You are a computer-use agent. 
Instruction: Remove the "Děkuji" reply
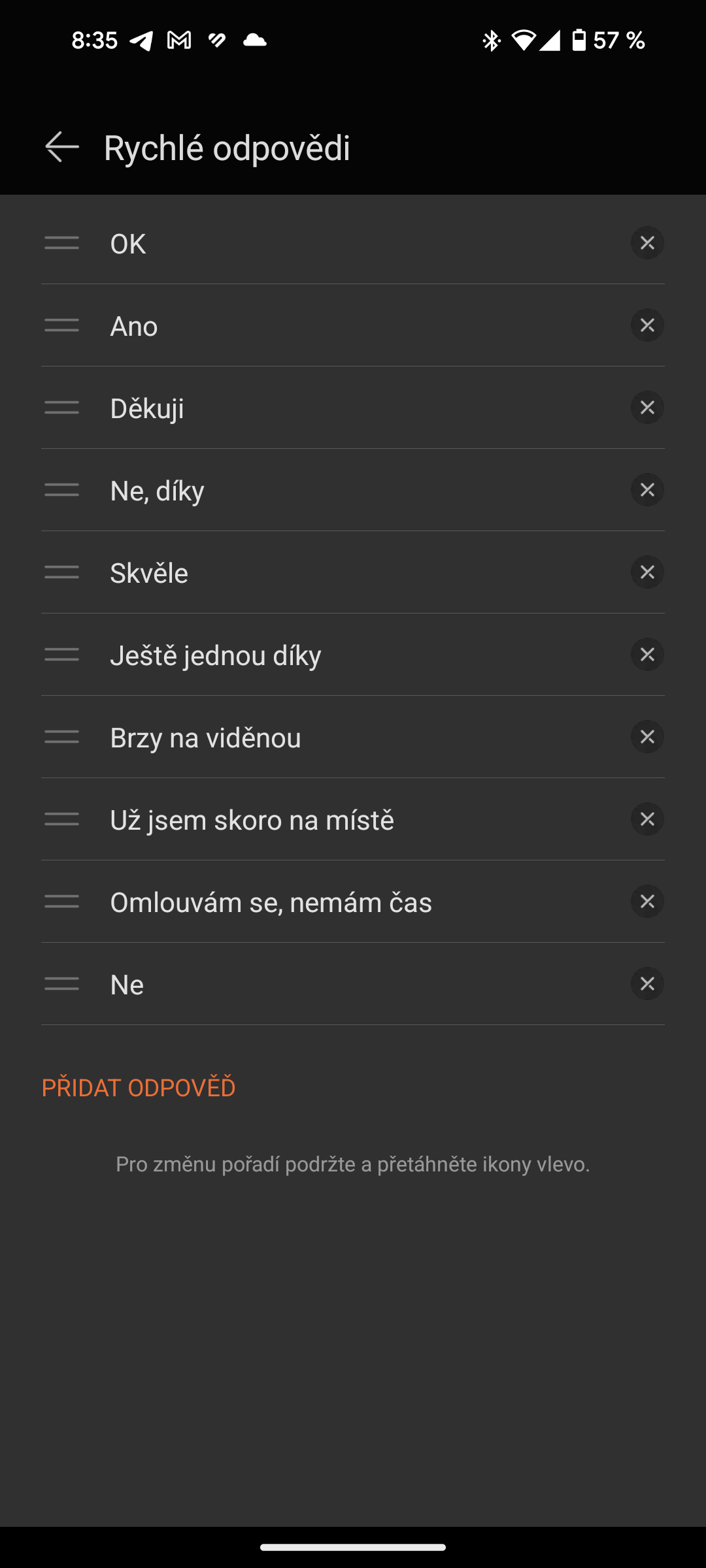[x=647, y=408]
